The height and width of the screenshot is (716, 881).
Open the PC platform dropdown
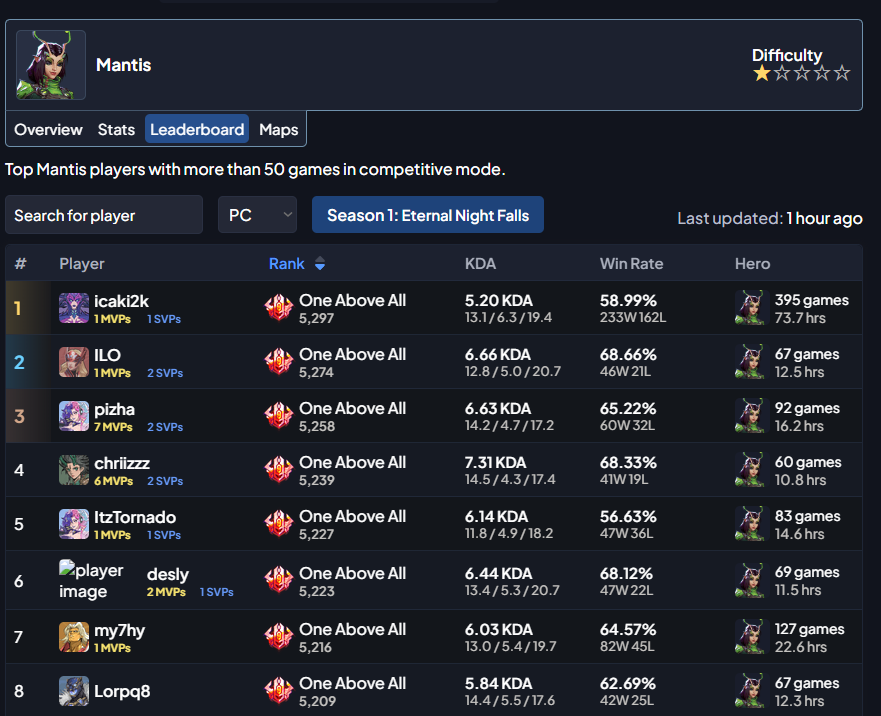pyautogui.click(x=257, y=215)
